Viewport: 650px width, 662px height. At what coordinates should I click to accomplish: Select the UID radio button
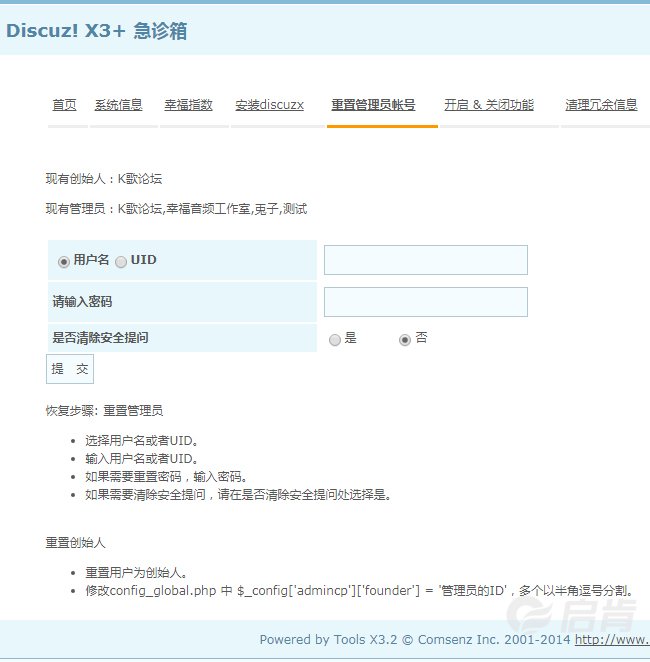coord(121,262)
